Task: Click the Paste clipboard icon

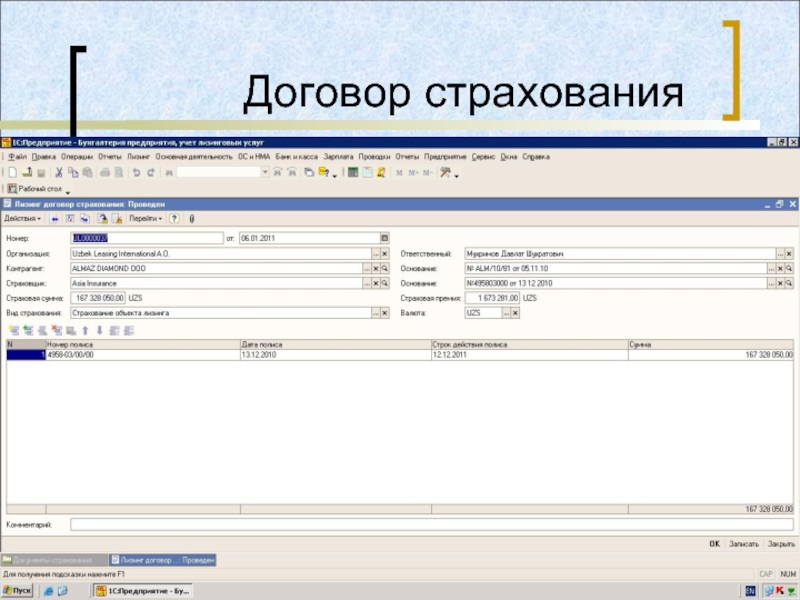Action: pyautogui.click(x=87, y=172)
